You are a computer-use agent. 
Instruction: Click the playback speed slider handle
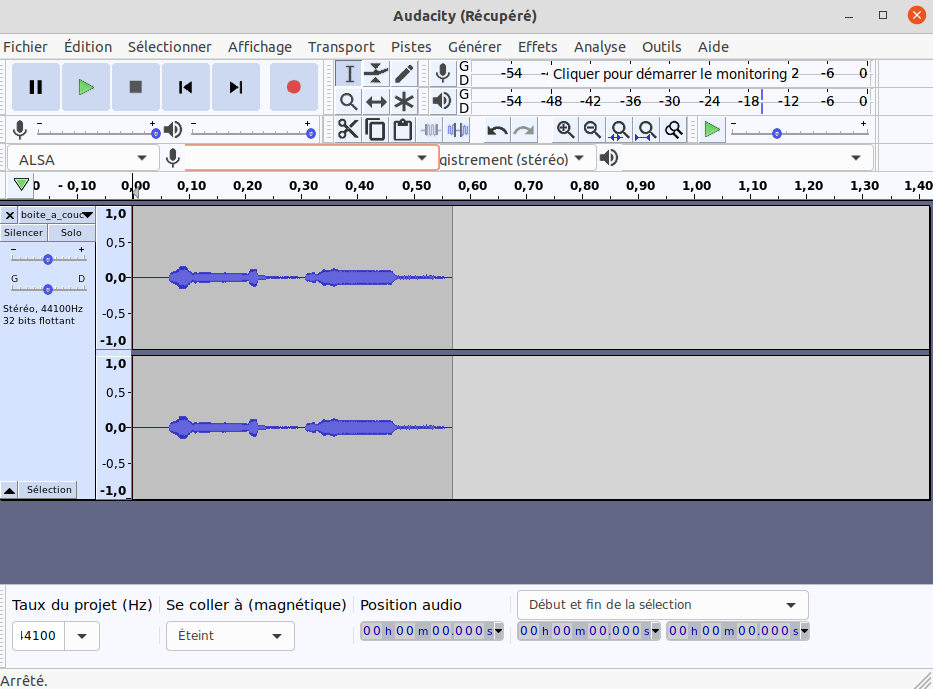click(x=777, y=134)
